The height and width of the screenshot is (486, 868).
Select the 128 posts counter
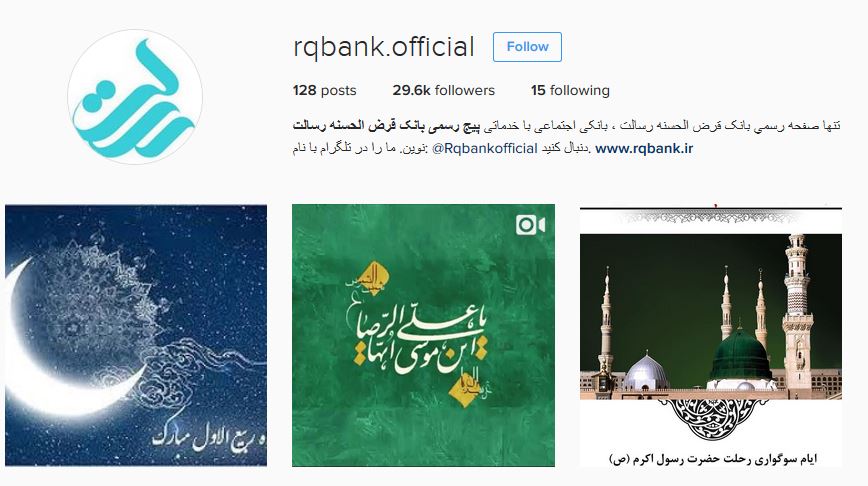click(x=324, y=90)
